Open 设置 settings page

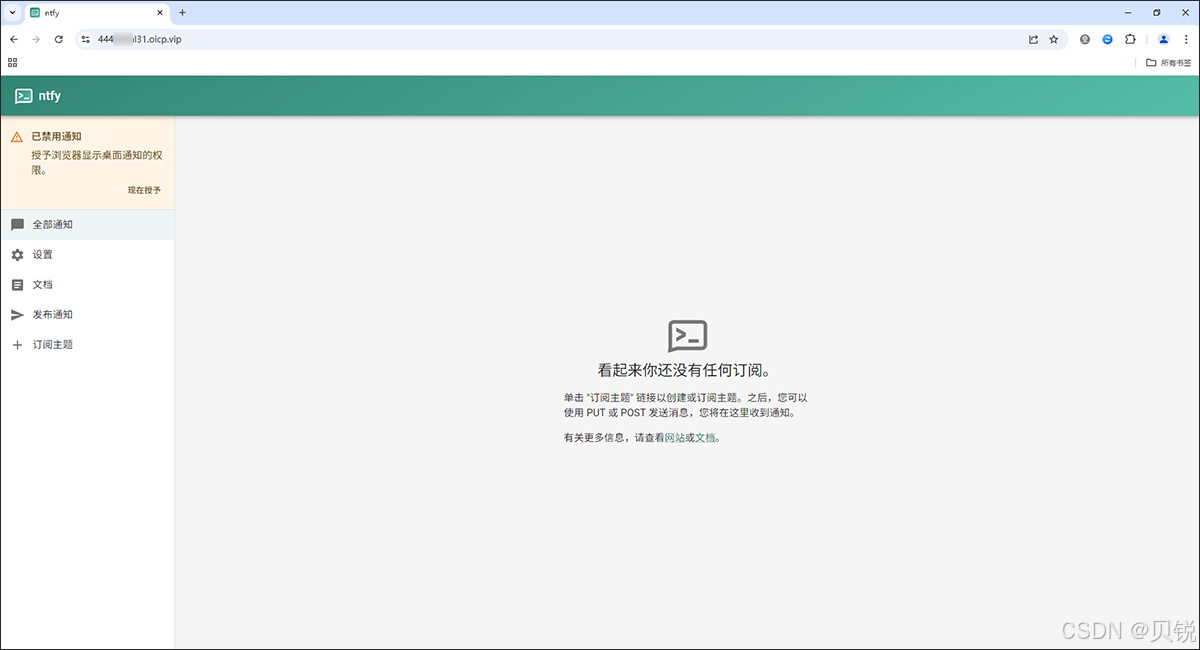point(87,255)
